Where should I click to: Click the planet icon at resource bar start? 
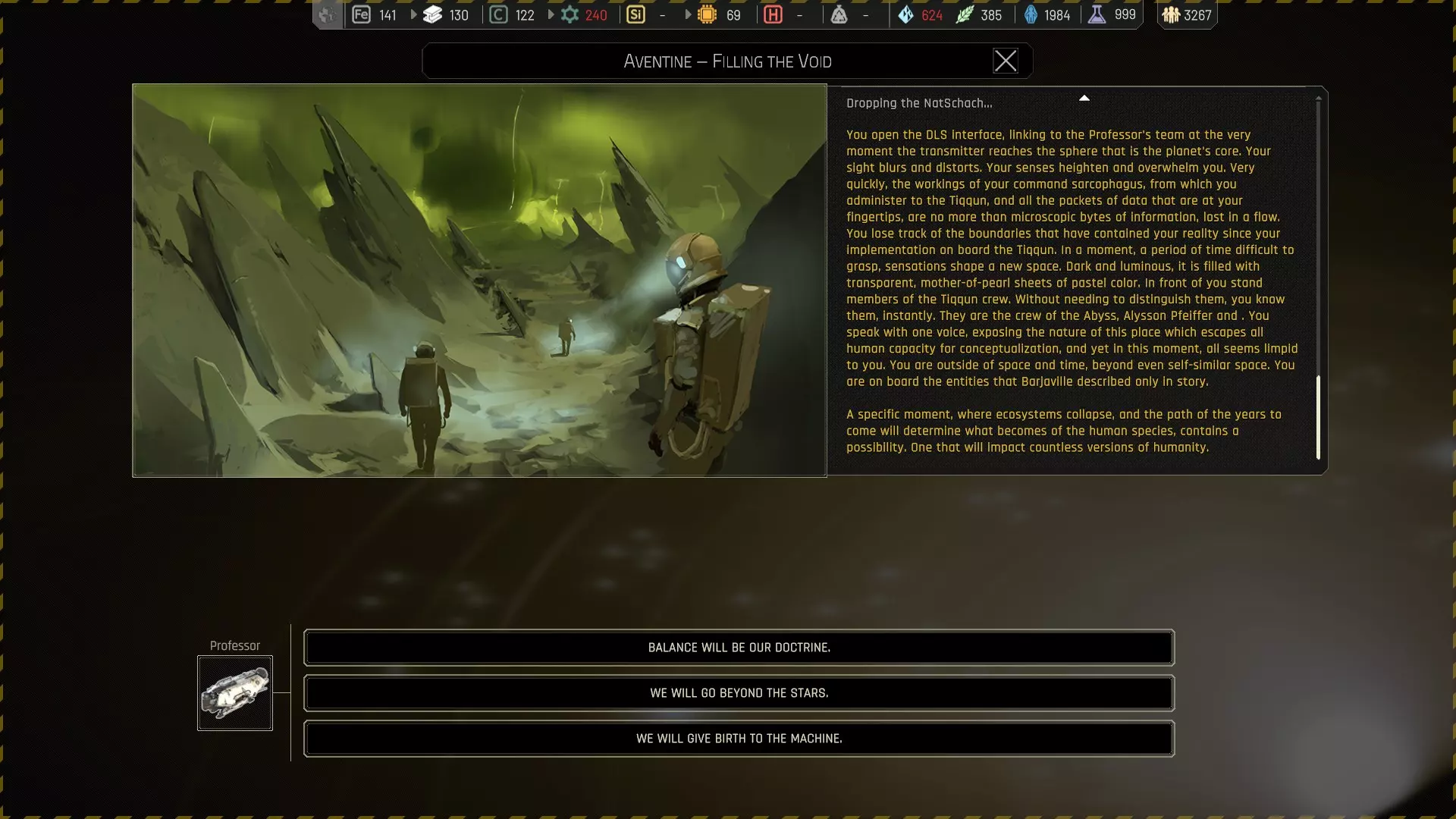point(327,14)
